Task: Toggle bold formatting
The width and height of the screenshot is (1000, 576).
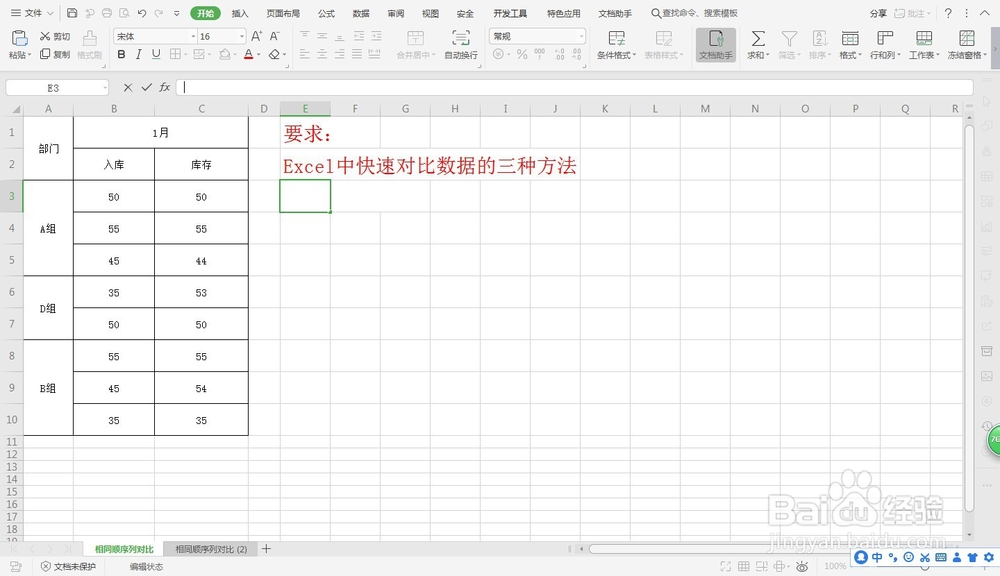Action: click(x=121, y=55)
